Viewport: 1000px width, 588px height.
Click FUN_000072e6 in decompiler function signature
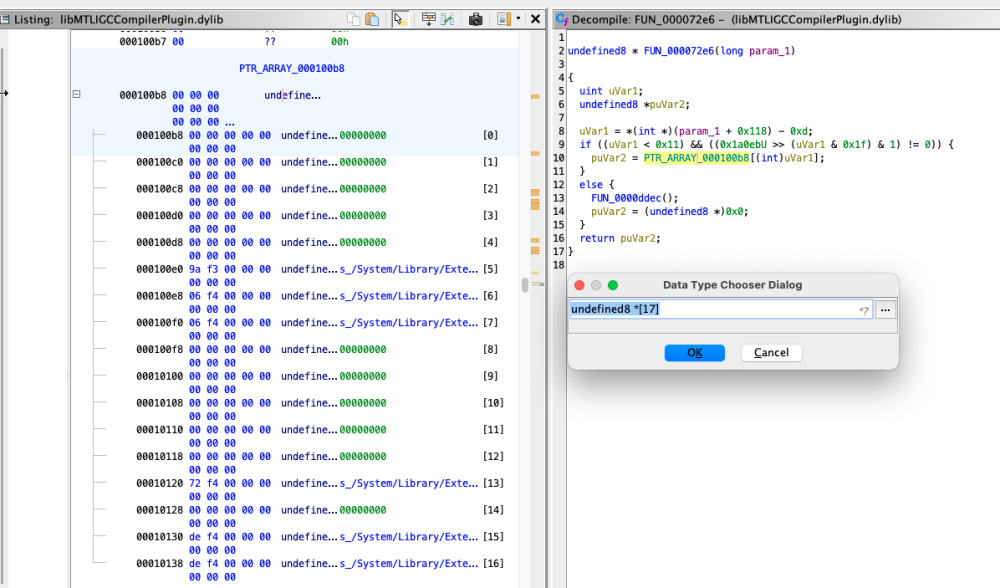(679, 51)
